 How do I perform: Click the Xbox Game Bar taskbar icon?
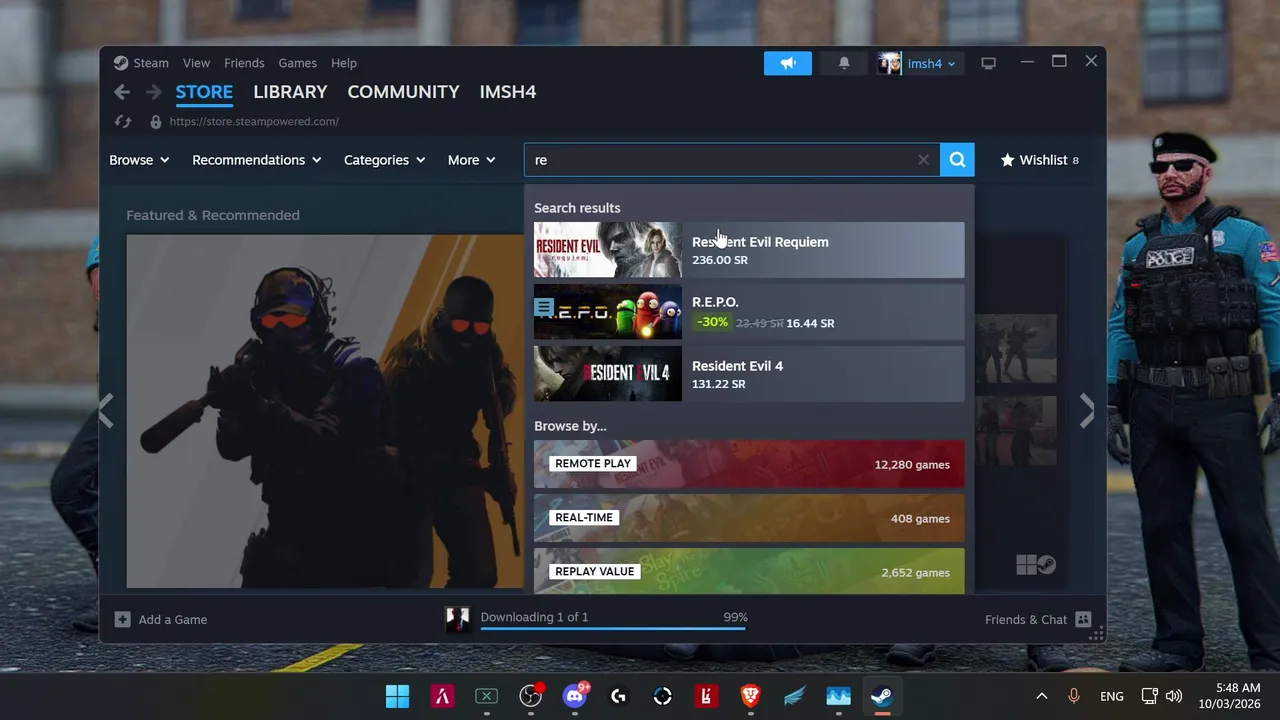[486, 696]
